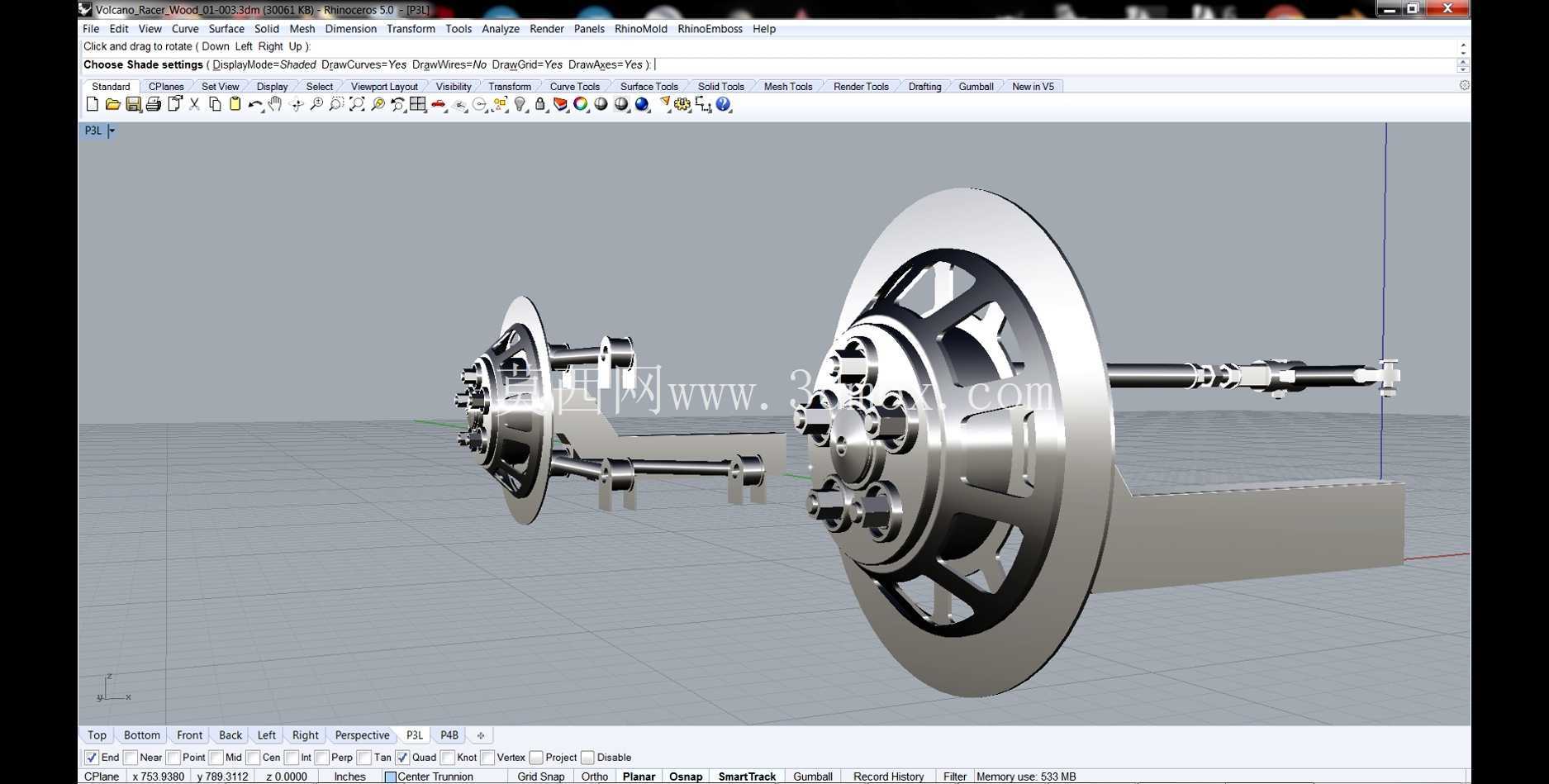
Task: Click the four viewports layout icon
Action: pos(418,104)
